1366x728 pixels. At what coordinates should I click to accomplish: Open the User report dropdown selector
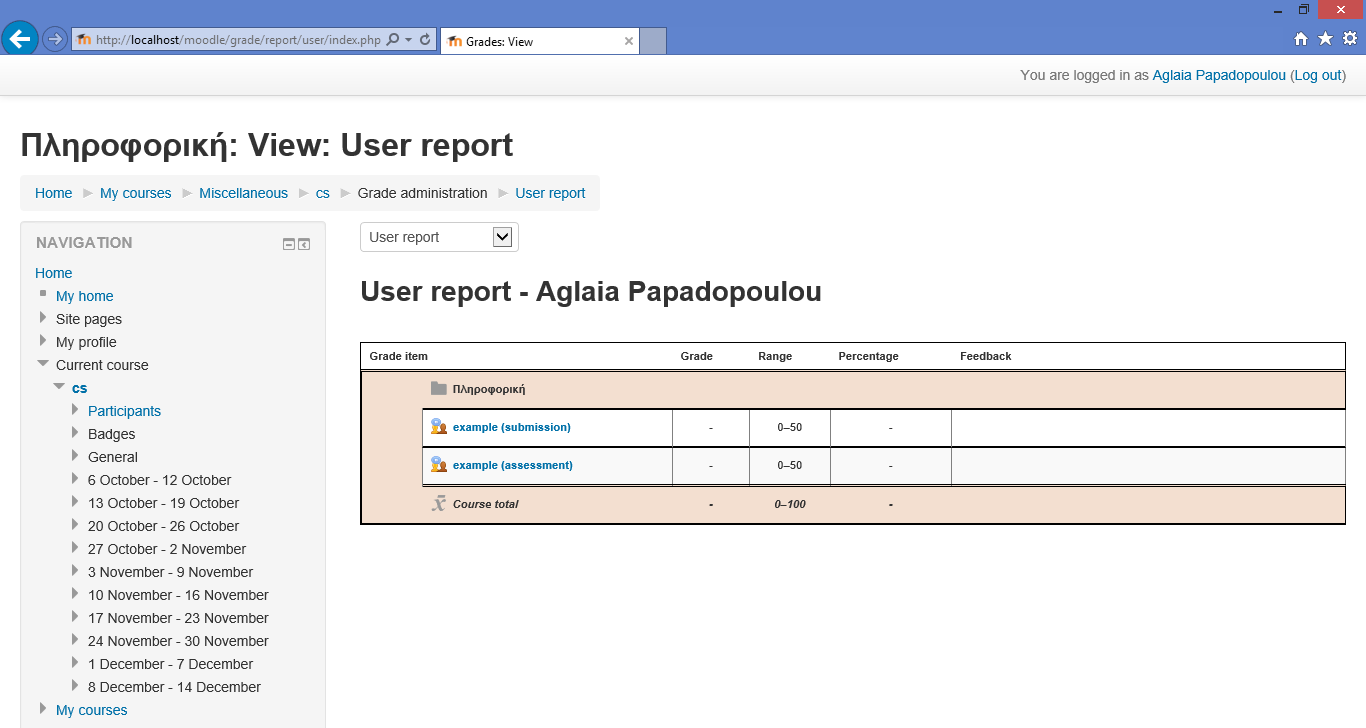click(x=439, y=237)
